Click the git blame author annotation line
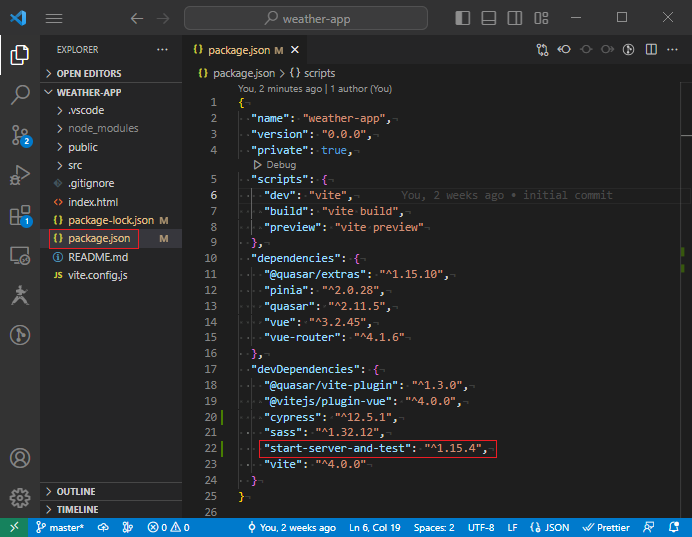Screen dimensions: 692x537 click(315, 89)
